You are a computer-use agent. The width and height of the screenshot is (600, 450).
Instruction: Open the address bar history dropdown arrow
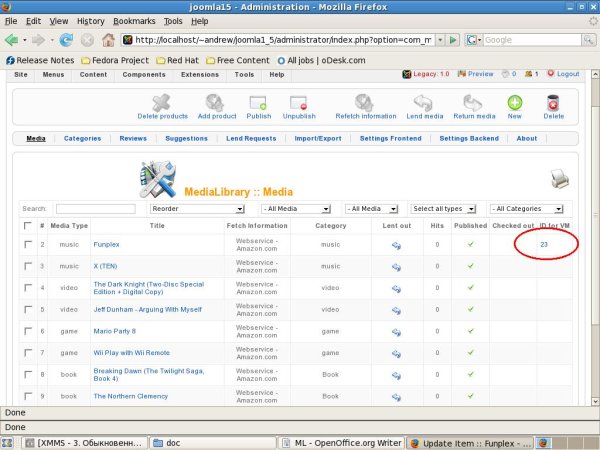click(x=440, y=40)
